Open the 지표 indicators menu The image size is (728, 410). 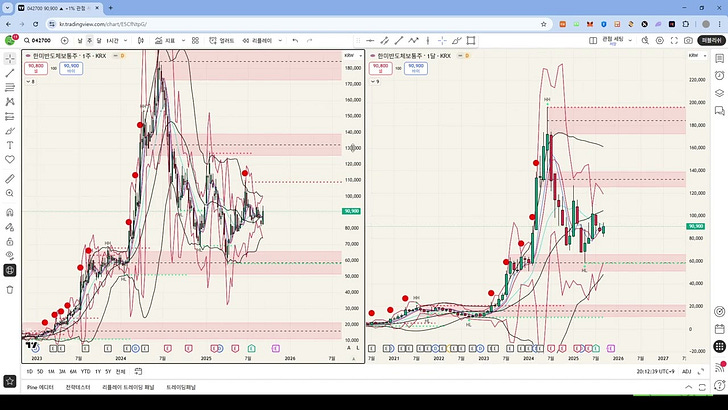165,40
